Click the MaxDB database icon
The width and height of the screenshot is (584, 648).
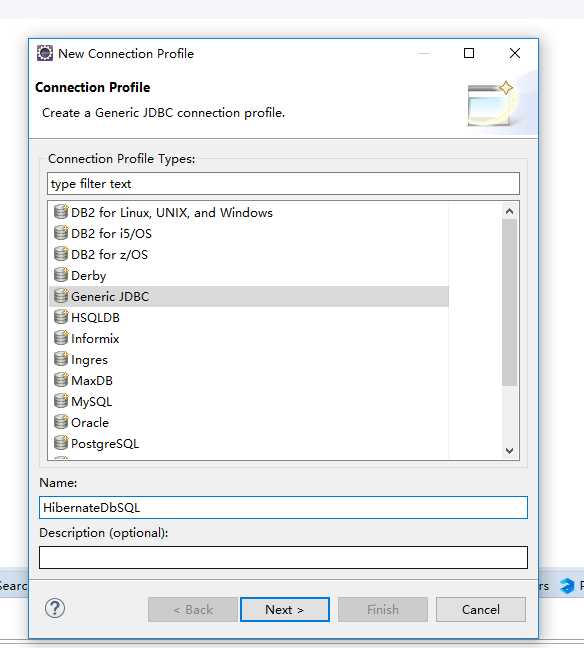point(61,380)
